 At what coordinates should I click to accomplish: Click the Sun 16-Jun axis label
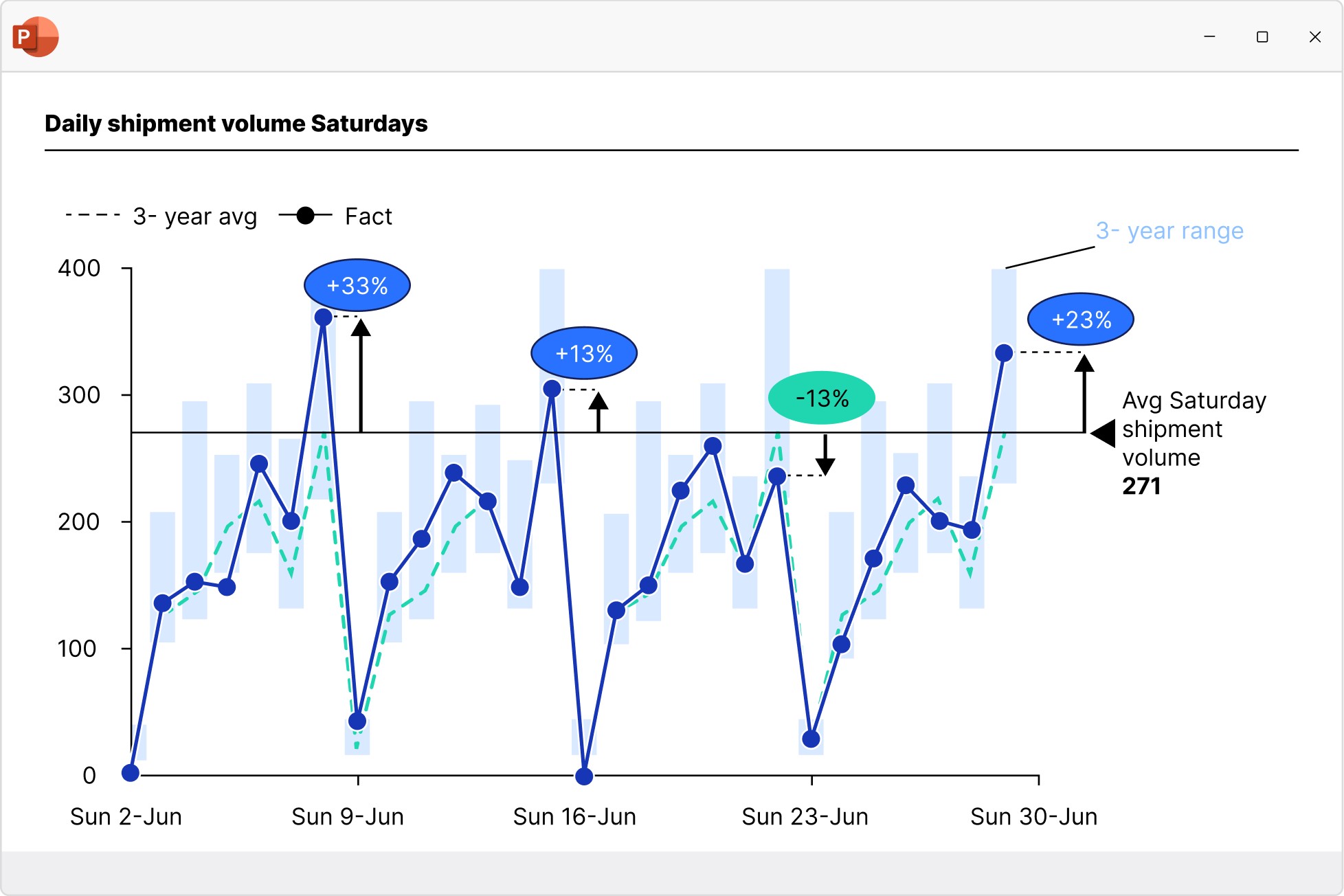(x=574, y=816)
